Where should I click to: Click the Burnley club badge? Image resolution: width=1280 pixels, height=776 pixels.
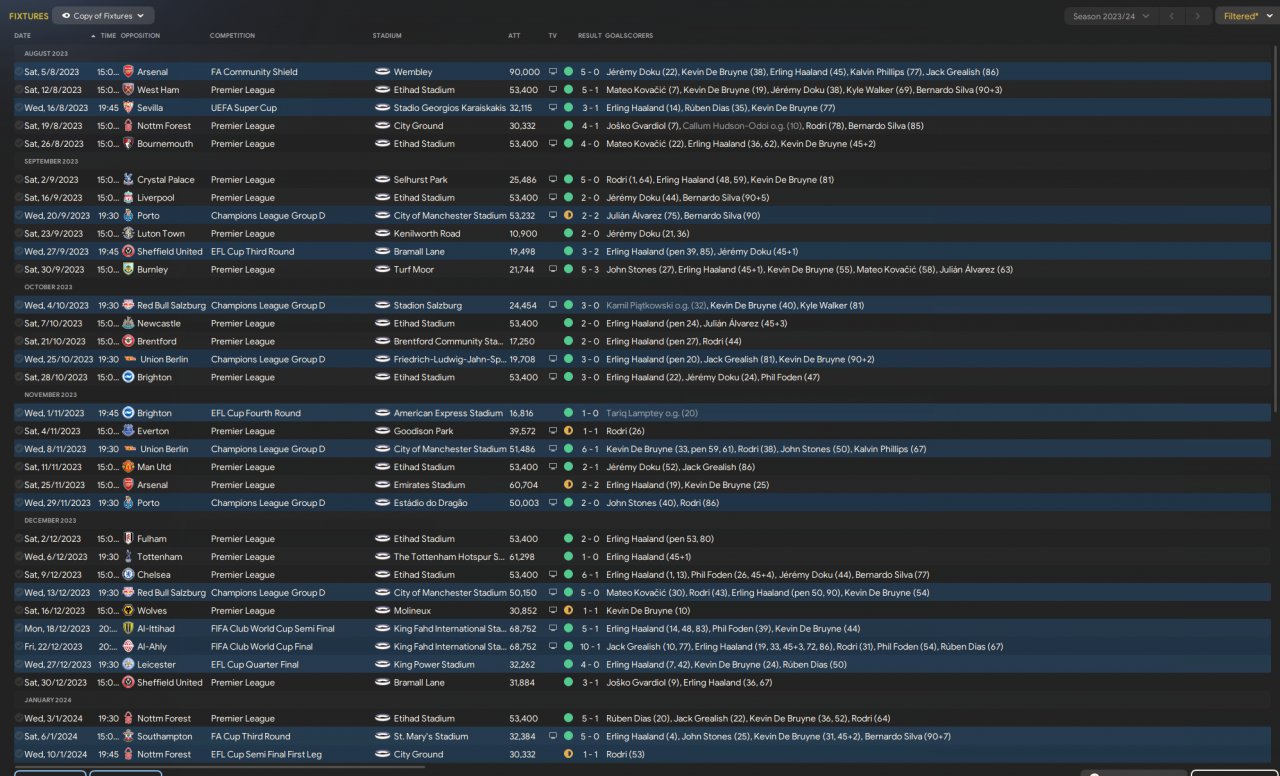click(128, 270)
